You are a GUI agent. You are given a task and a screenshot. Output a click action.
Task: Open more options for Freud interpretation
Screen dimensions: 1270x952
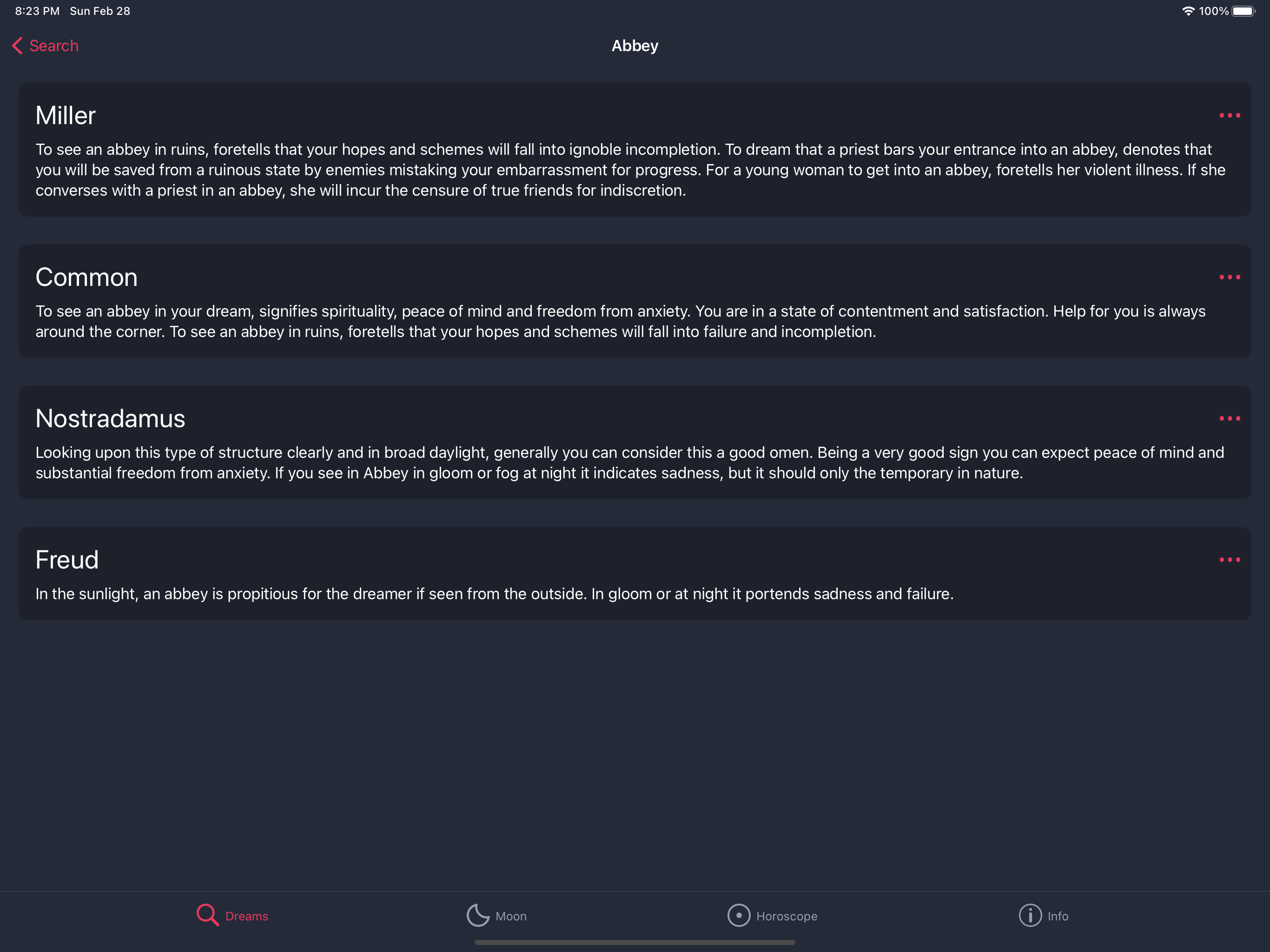tap(1229, 560)
